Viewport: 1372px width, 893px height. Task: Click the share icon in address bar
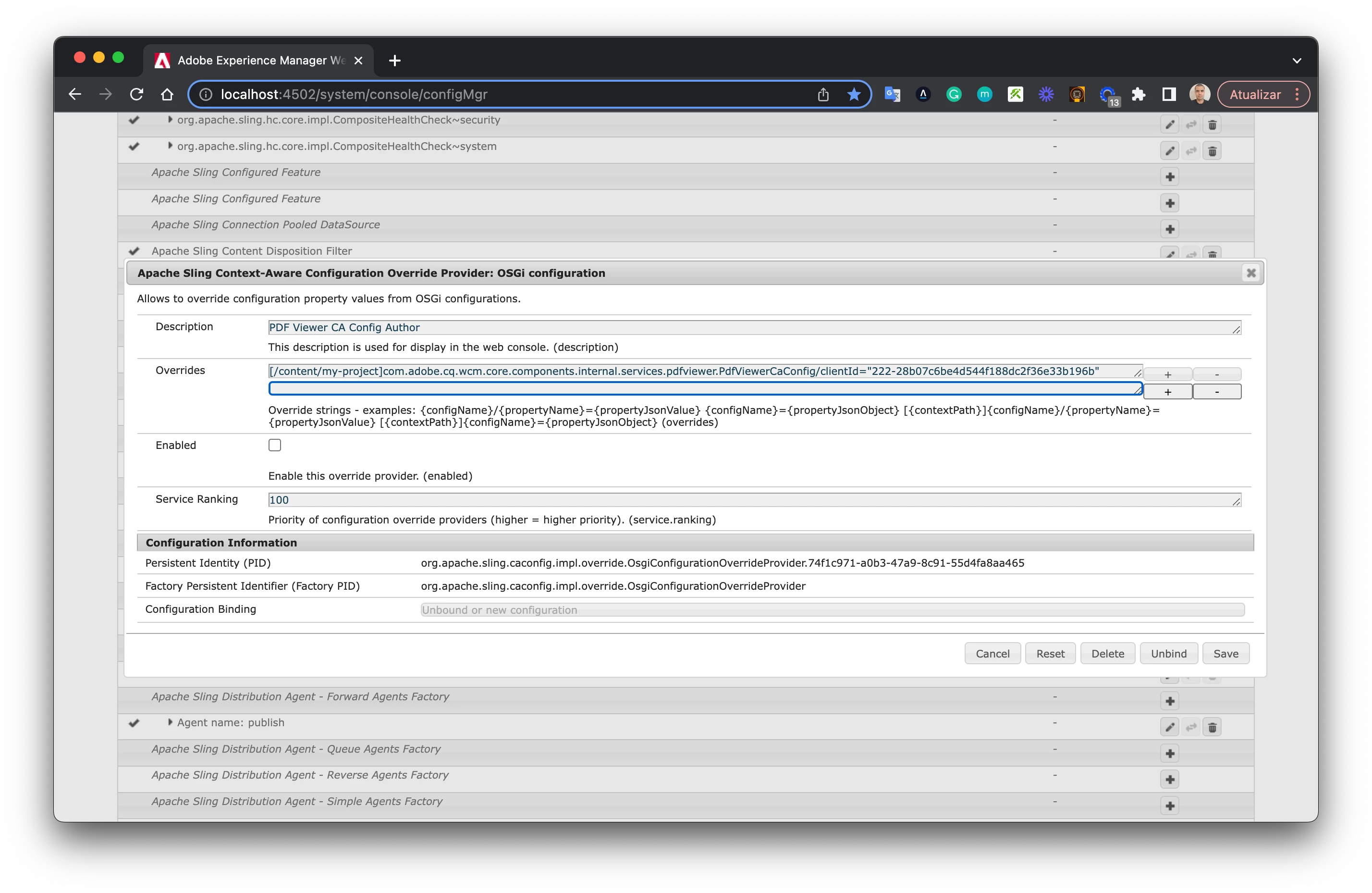[x=822, y=95]
